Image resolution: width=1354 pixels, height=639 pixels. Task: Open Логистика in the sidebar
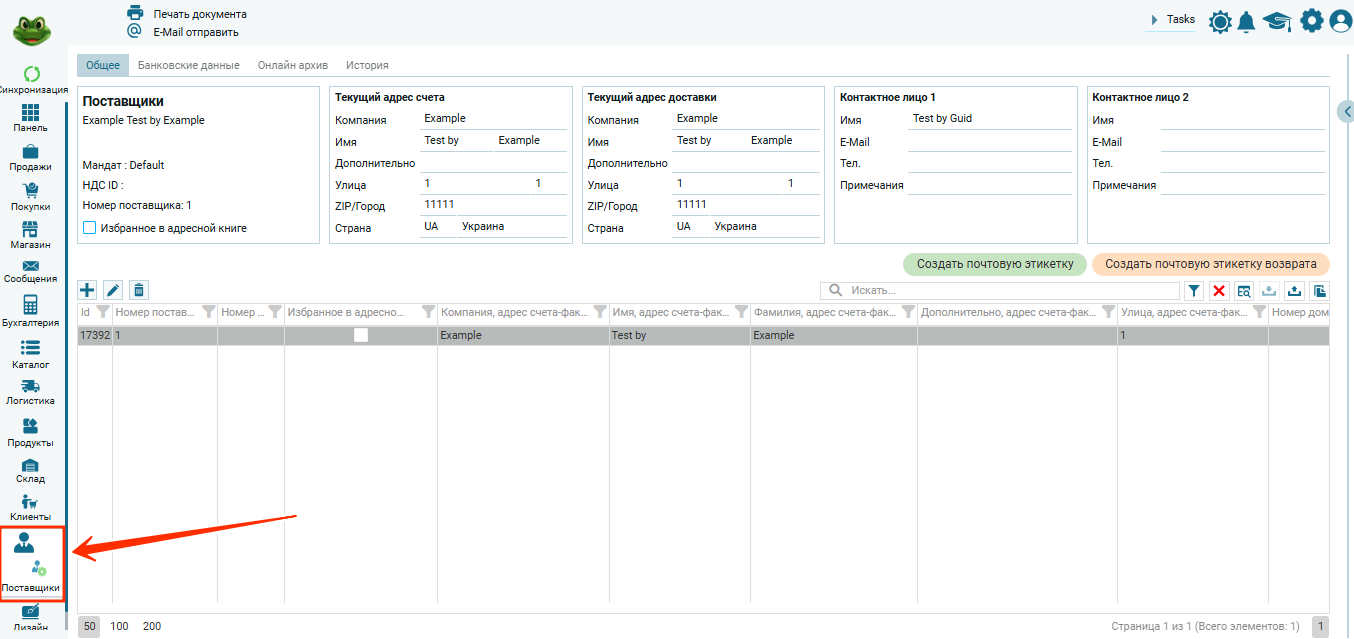tap(30, 392)
